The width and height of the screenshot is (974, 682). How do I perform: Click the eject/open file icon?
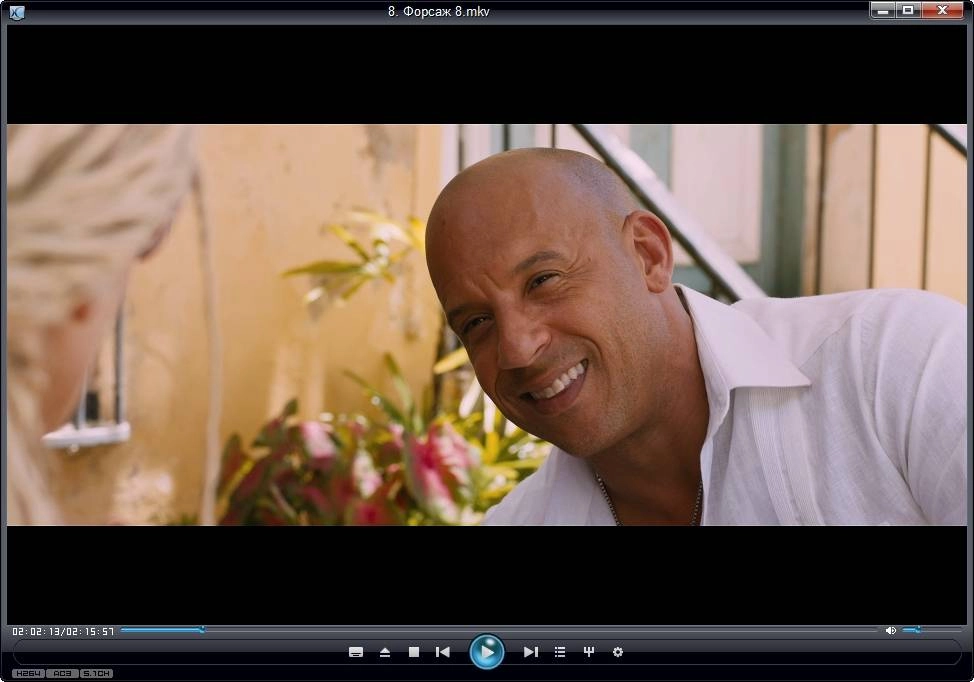click(385, 652)
